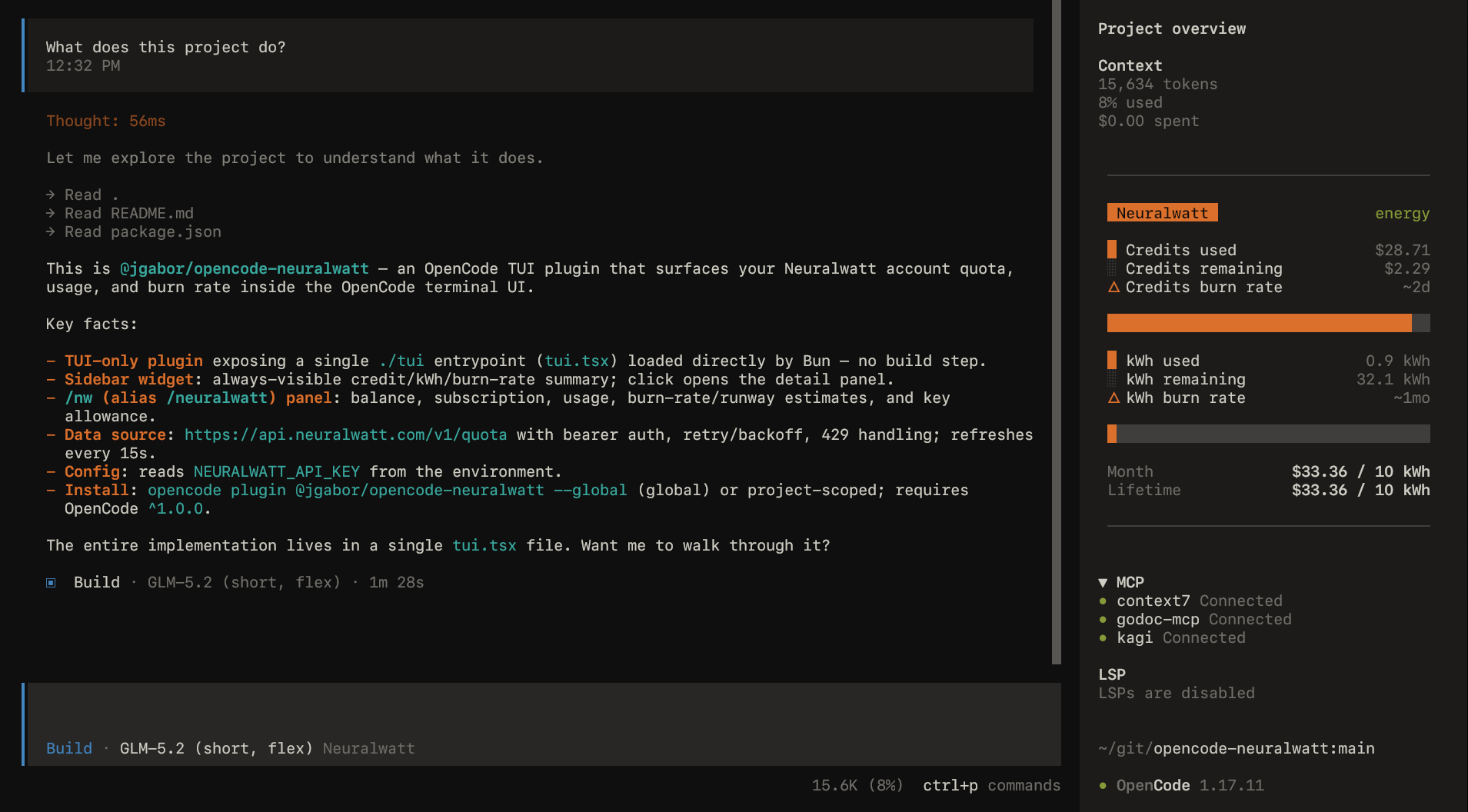Image resolution: width=1468 pixels, height=812 pixels.
Task: Click the energy label beside Neuralwatt
Action: coord(1402,213)
